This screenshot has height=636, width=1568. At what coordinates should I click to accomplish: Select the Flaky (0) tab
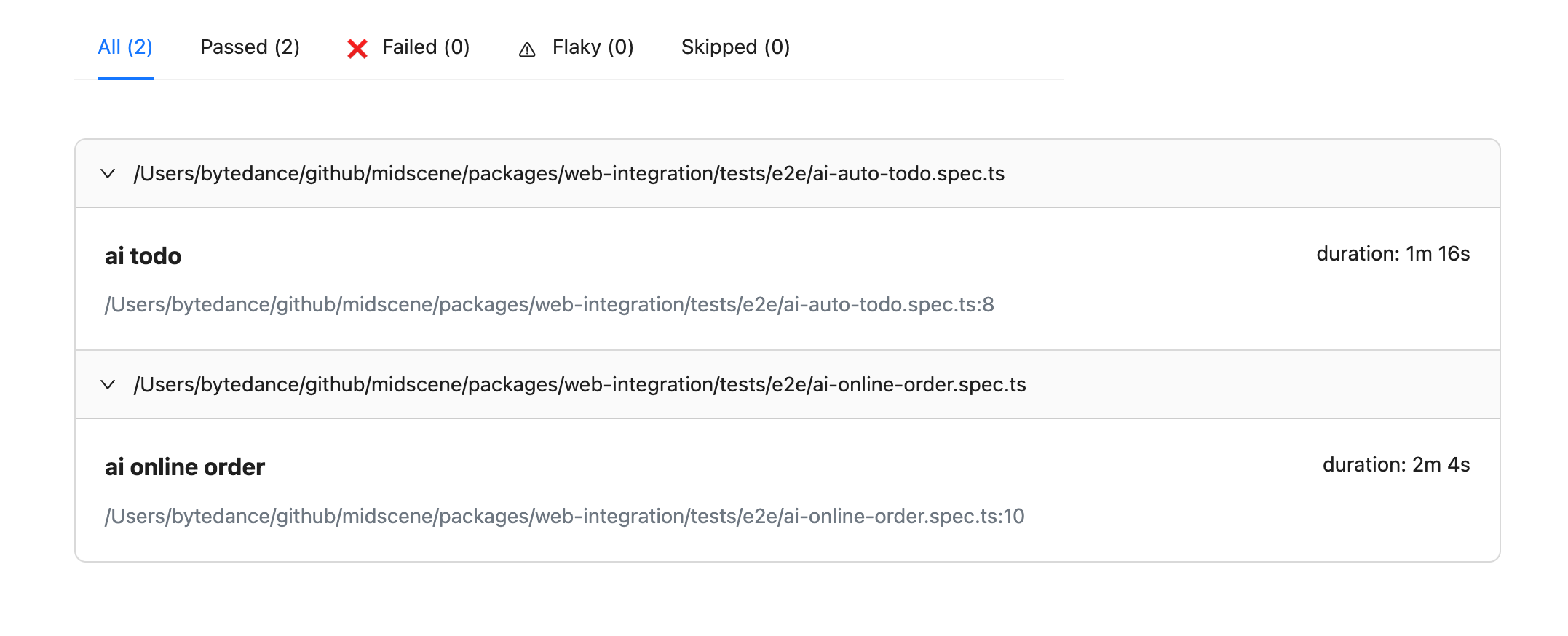click(x=593, y=47)
